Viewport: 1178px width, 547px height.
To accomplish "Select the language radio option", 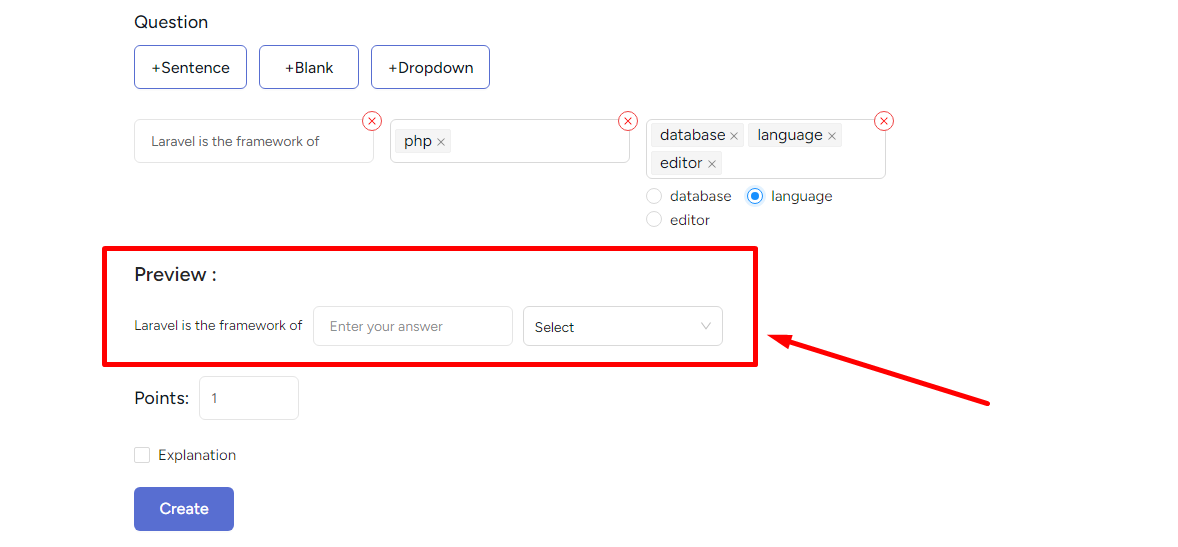I will (x=755, y=196).
